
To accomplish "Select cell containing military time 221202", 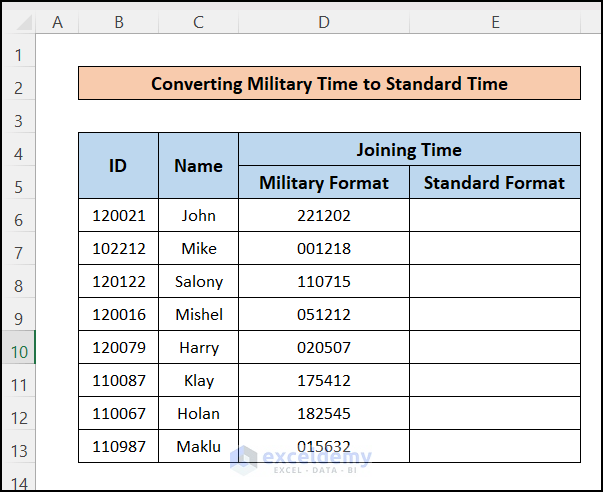I will (x=323, y=215).
